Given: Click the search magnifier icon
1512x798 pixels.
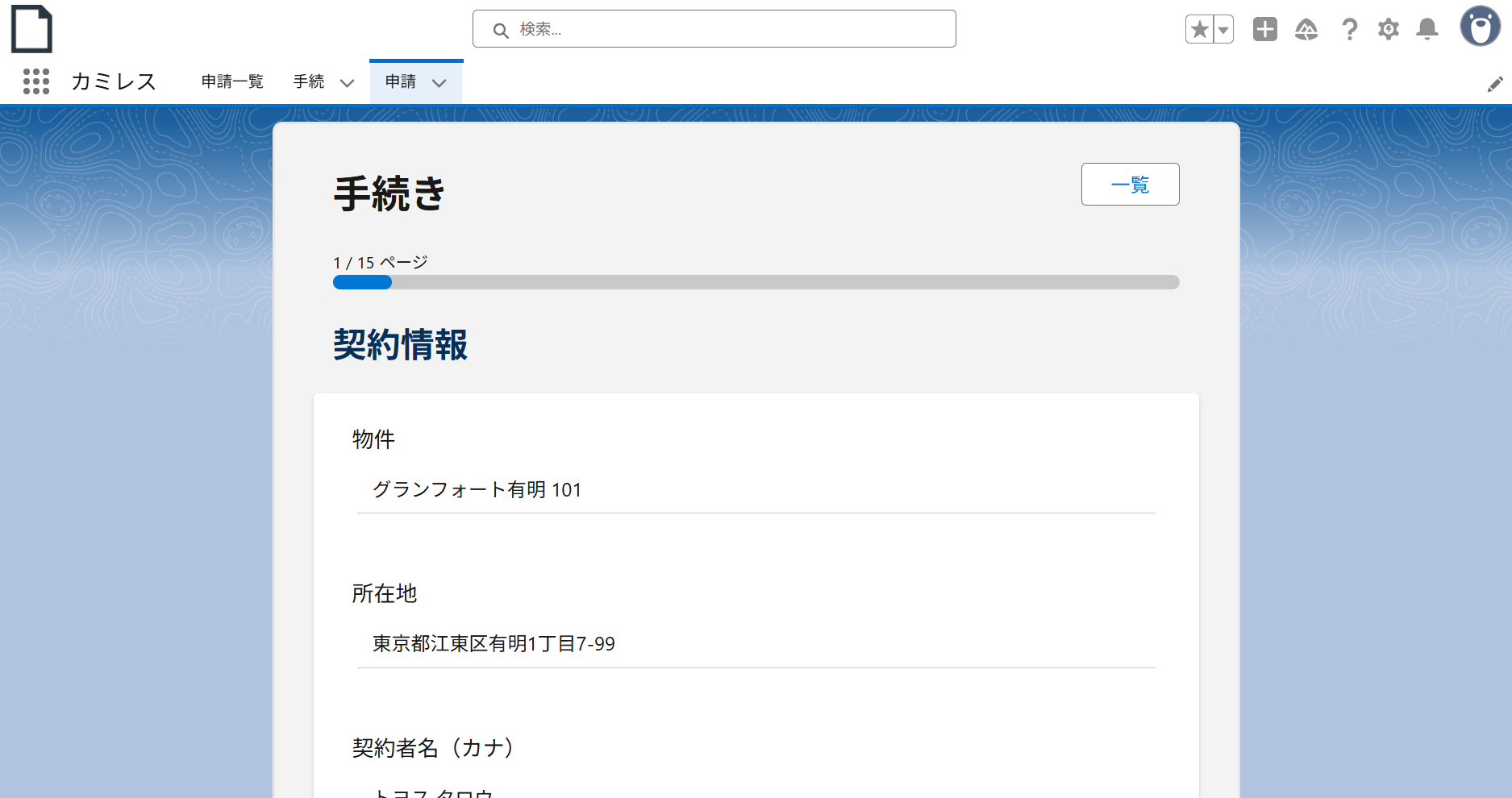Looking at the screenshot, I should pos(501,29).
